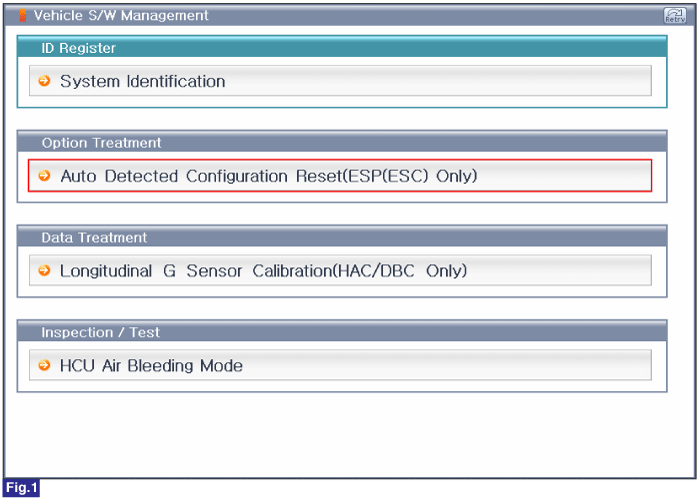This screenshot has height=501, width=700.
Task: Click orange arrow beside Auto Detected Configuration Reset
Action: coord(44,175)
